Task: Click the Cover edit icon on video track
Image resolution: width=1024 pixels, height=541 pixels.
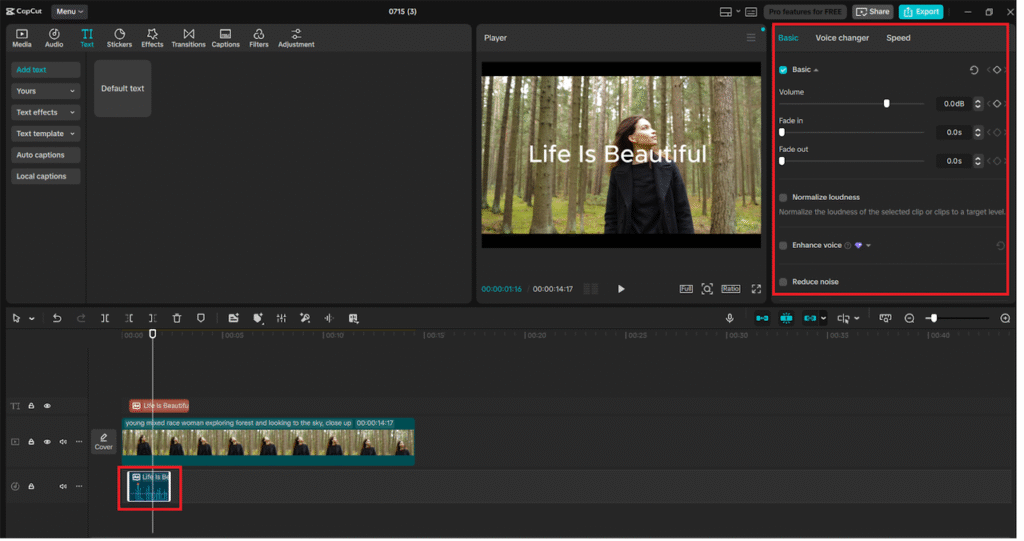Action: [104, 441]
